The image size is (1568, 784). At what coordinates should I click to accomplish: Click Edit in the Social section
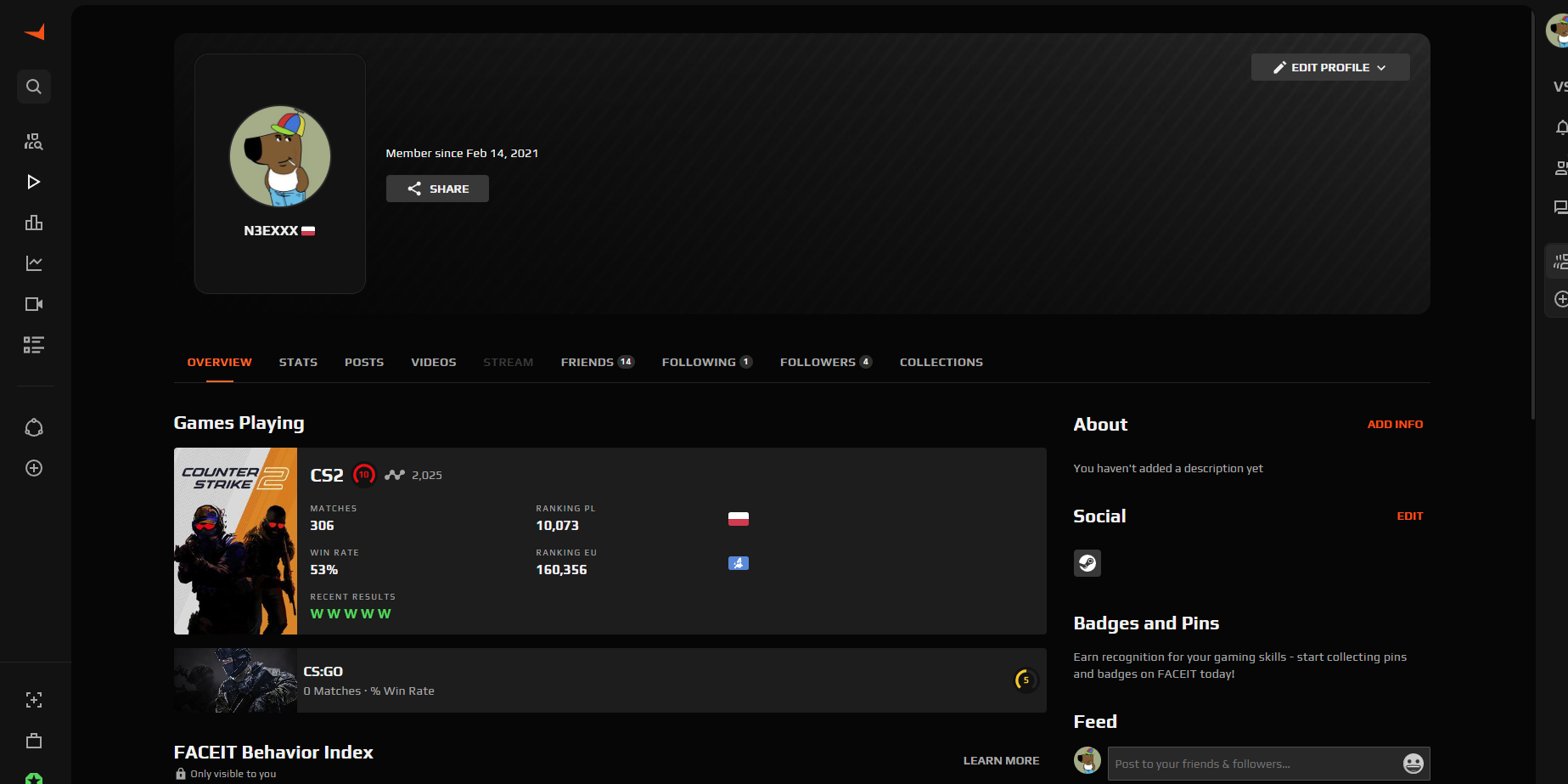click(1410, 516)
